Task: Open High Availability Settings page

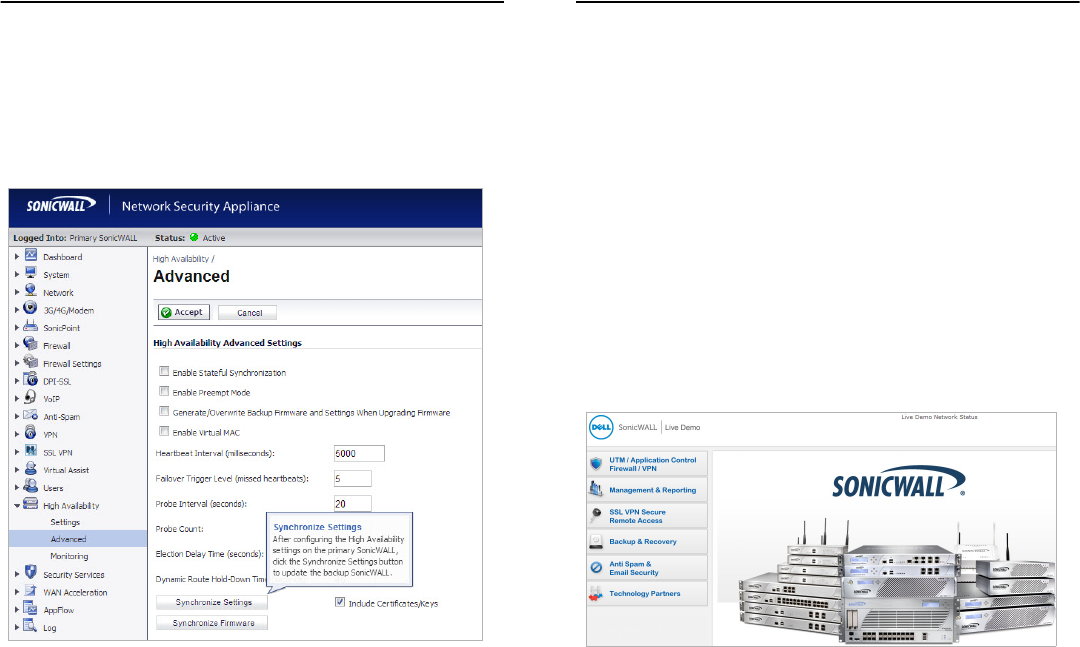Action: [65, 522]
